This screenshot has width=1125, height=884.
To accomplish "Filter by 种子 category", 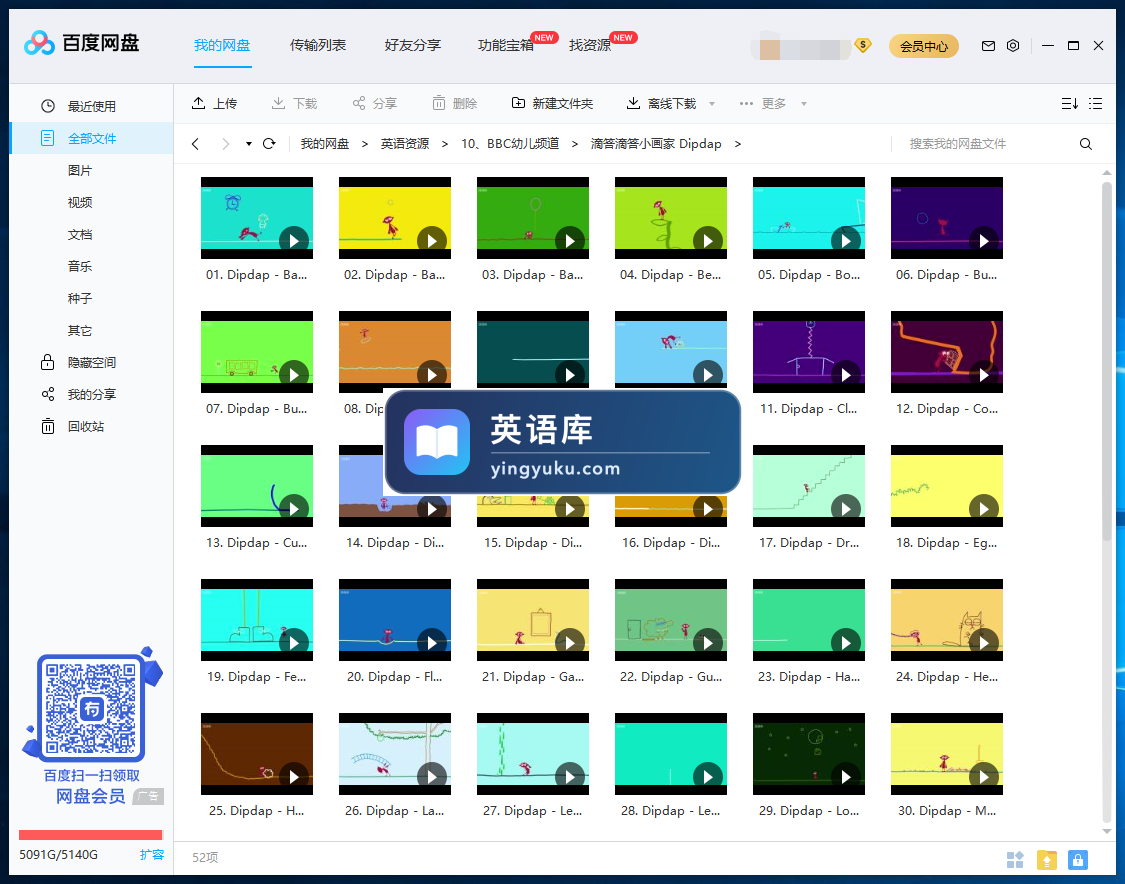I will [80, 298].
